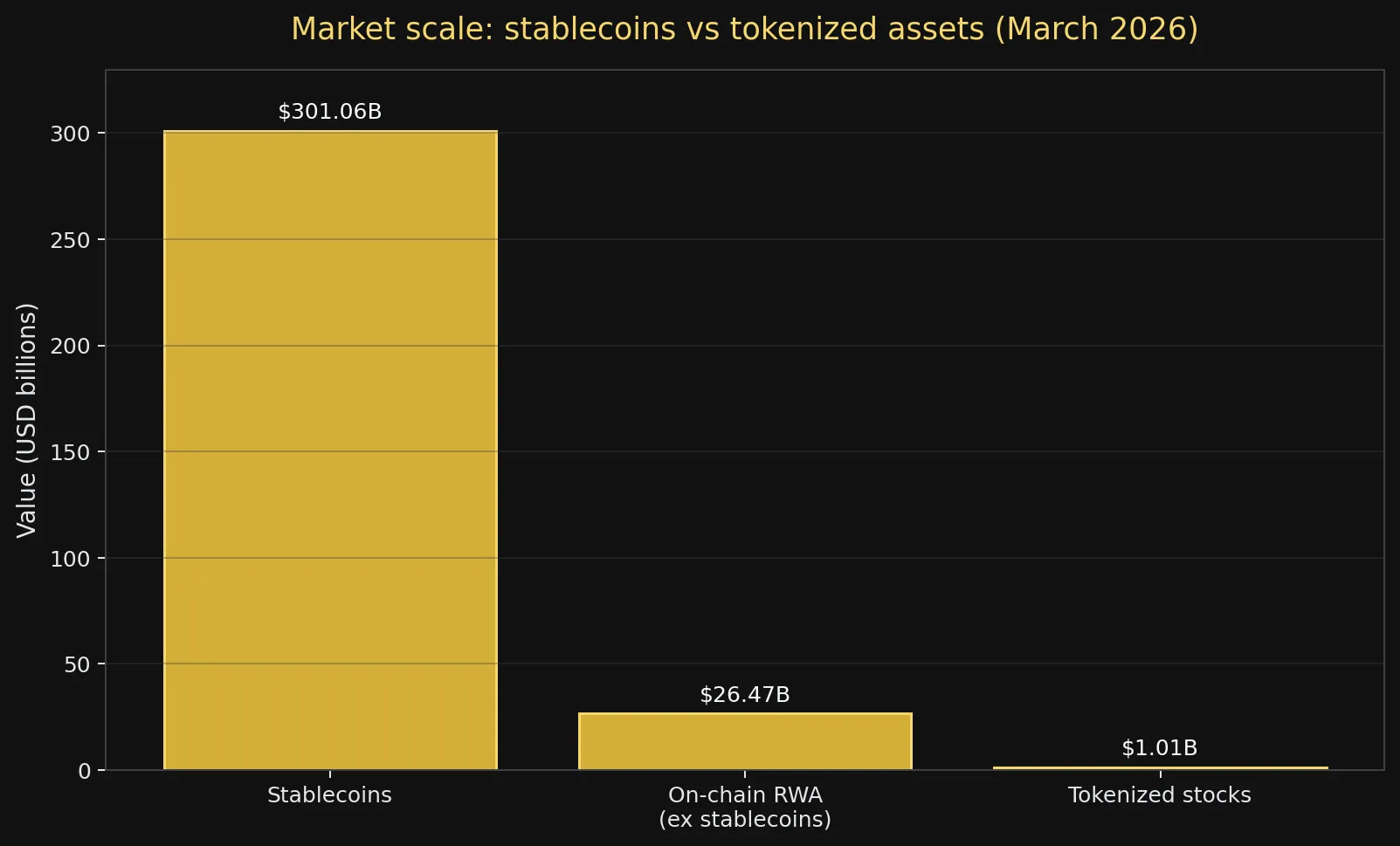Click the $1.01B value label
This screenshot has width=1400, height=846.
click(1160, 748)
